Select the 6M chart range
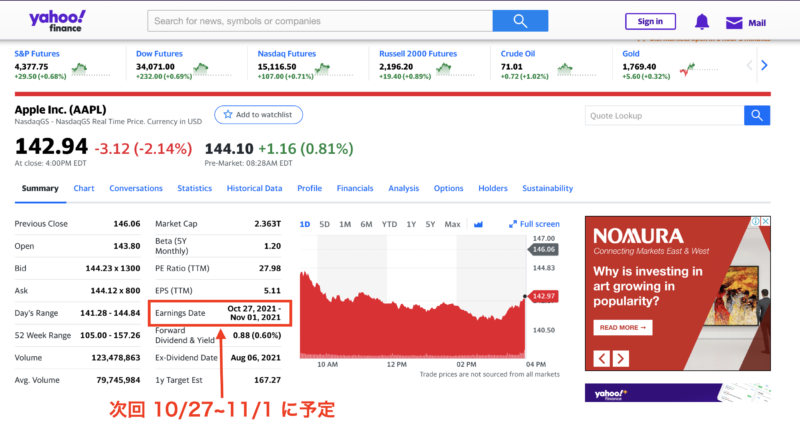 tap(366, 224)
